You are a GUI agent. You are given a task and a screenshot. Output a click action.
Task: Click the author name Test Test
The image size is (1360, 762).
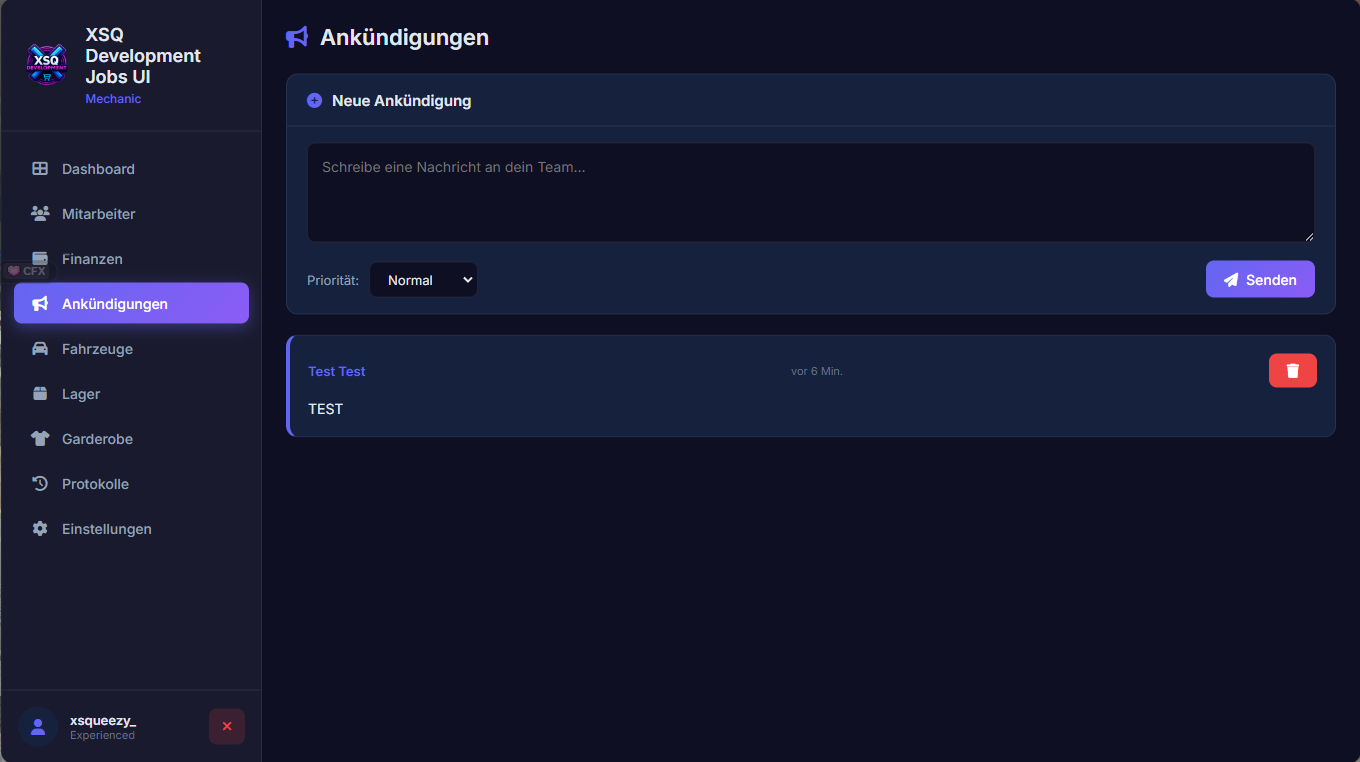coord(337,371)
